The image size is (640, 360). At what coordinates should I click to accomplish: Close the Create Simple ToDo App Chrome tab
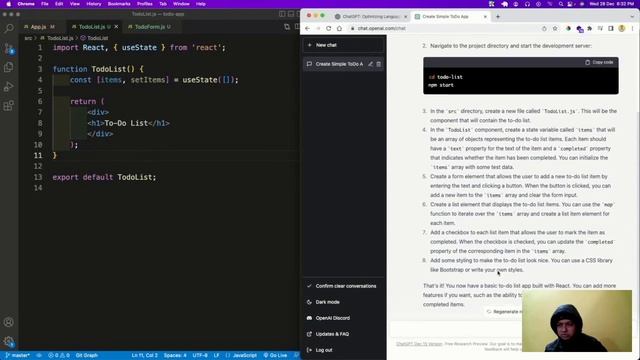click(485, 17)
